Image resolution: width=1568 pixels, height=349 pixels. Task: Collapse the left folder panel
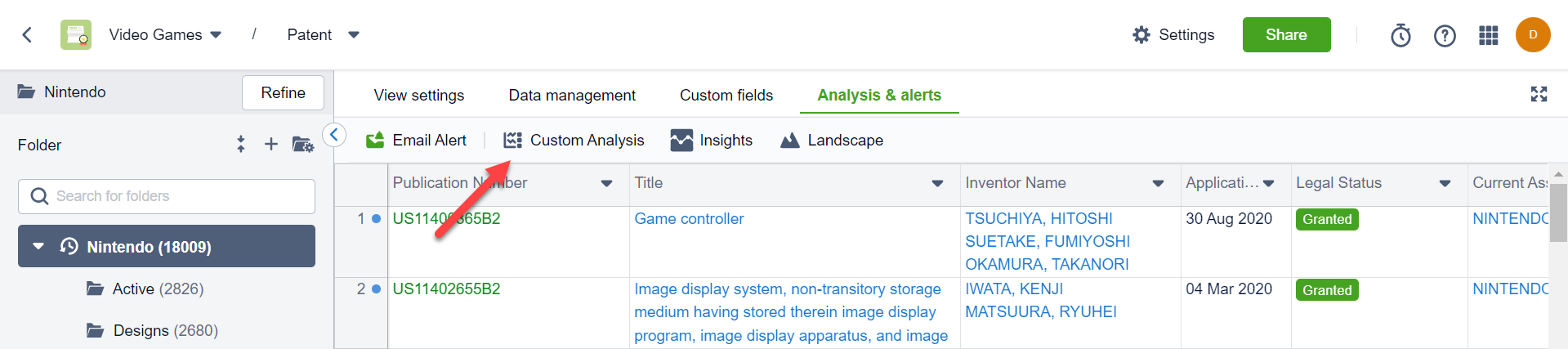click(334, 135)
